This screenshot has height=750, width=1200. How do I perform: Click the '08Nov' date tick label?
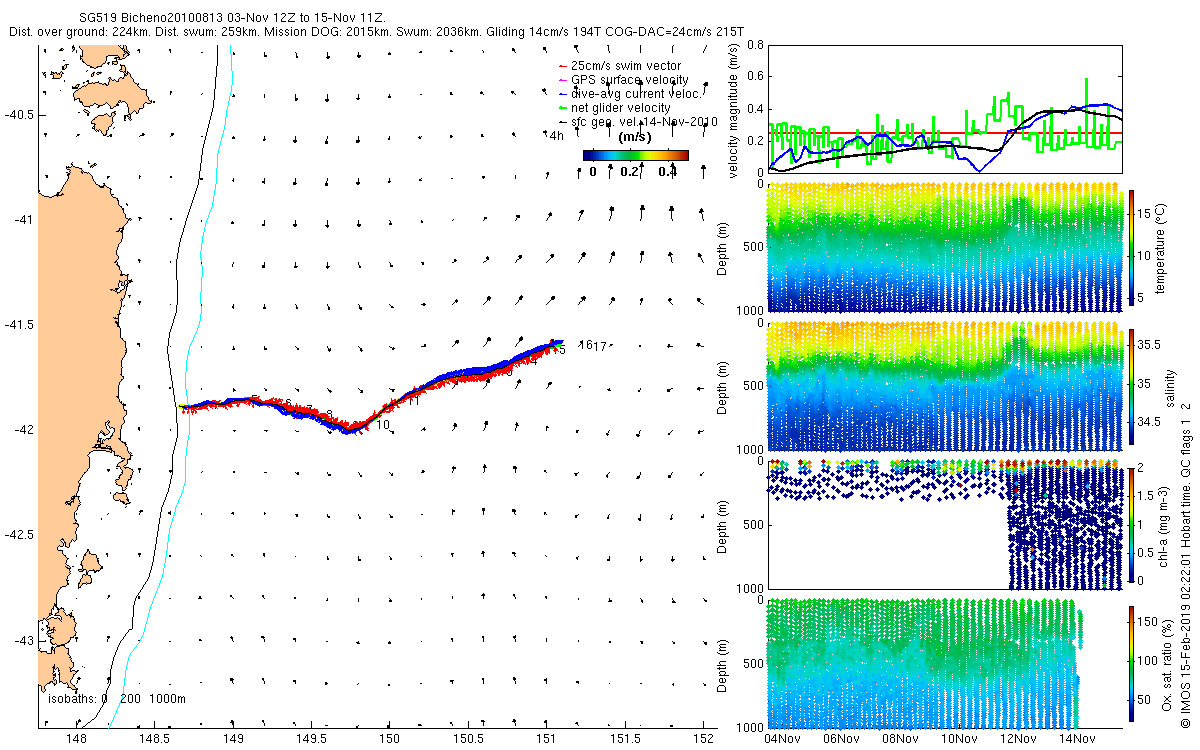pyautogui.click(x=899, y=739)
